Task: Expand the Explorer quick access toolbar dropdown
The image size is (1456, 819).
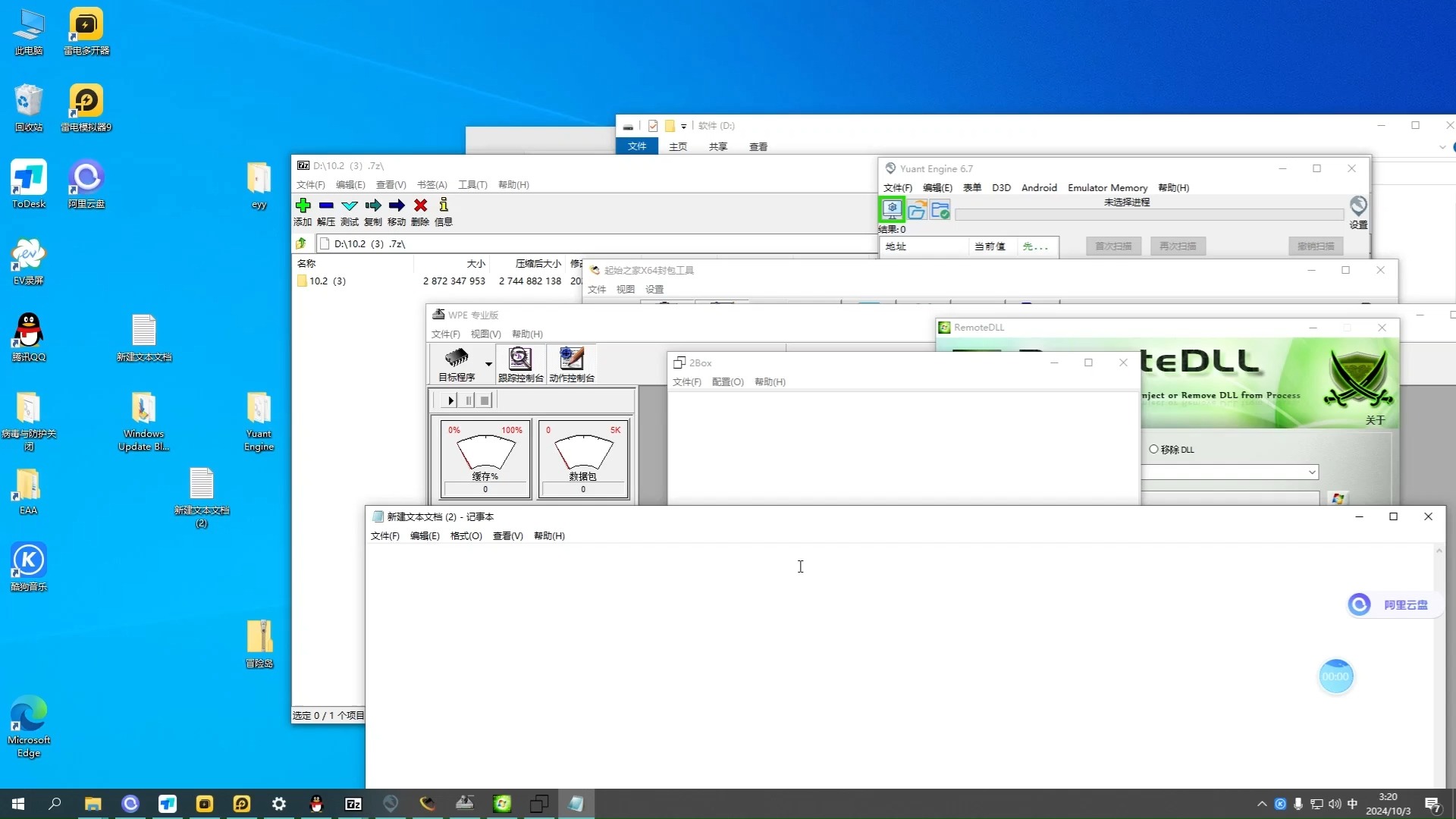Action: pyautogui.click(x=683, y=126)
